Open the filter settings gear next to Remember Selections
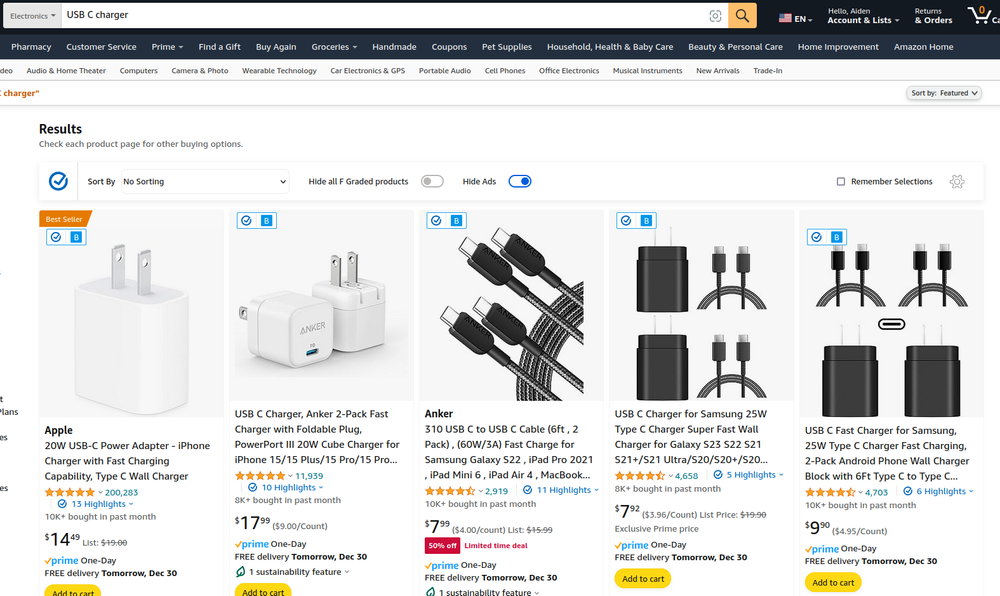1000x596 pixels. point(957,181)
